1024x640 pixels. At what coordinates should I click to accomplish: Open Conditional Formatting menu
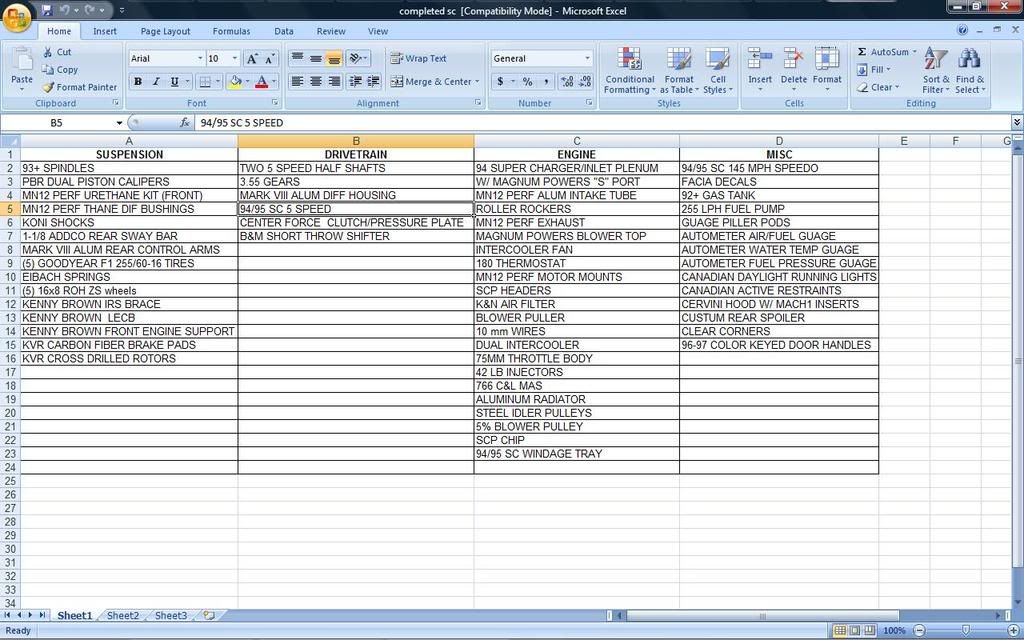[x=630, y=71]
